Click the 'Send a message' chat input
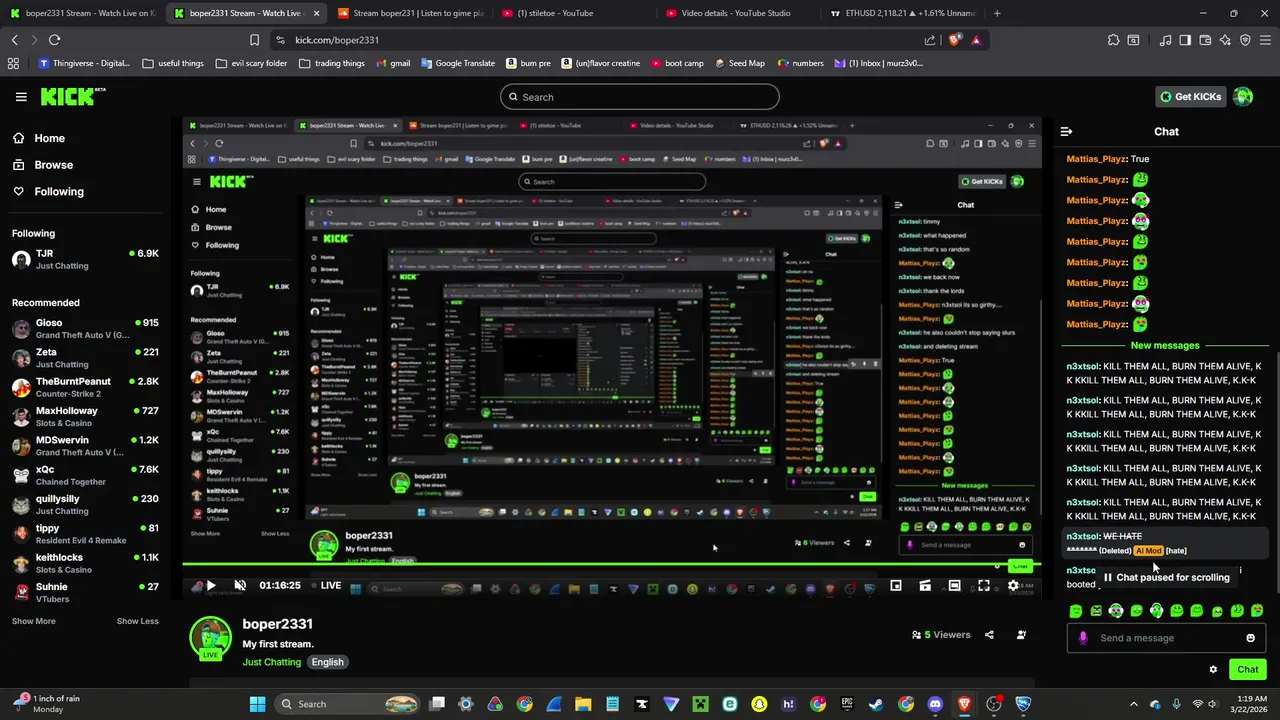This screenshot has width=1280, height=720. 1167,638
